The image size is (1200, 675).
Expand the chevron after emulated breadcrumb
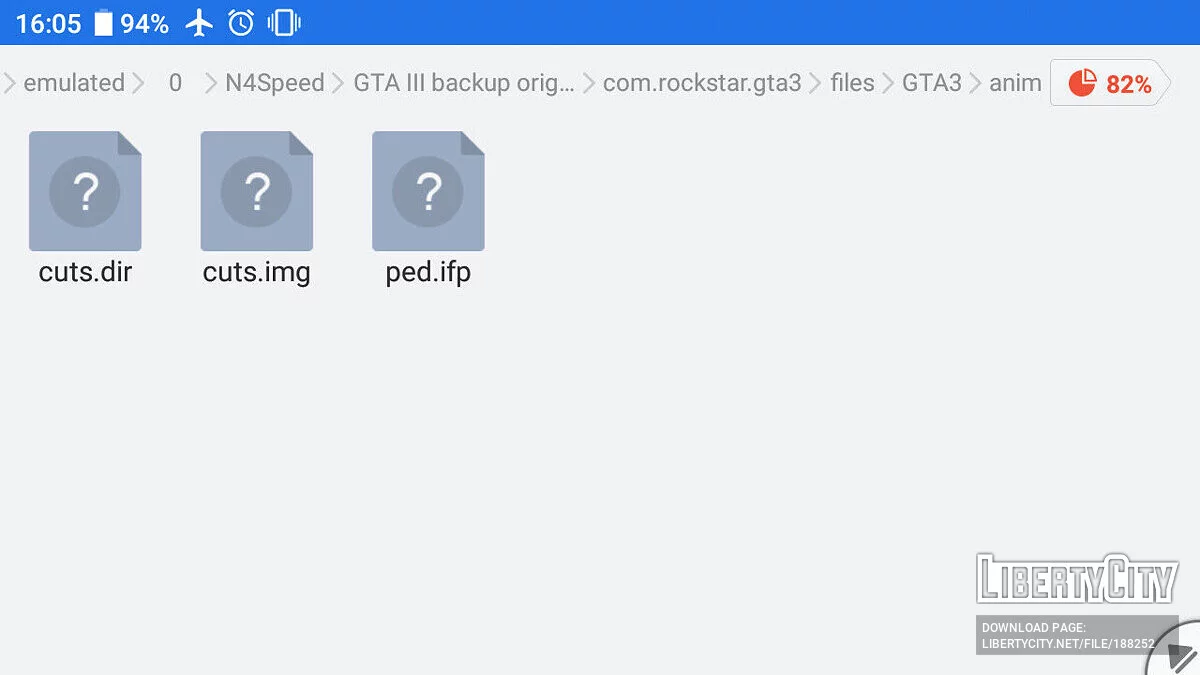point(139,83)
